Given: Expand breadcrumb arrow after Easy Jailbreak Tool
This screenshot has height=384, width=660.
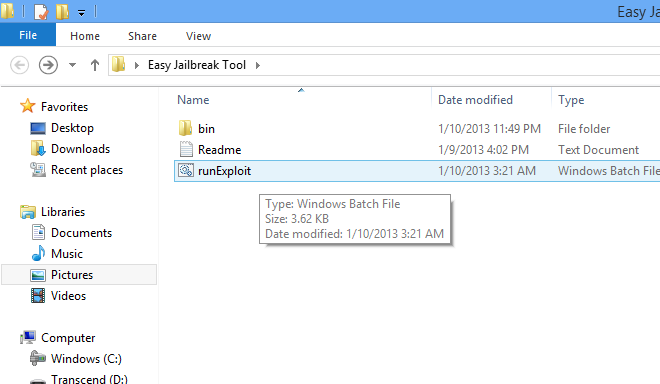Looking at the screenshot, I should (x=258, y=65).
